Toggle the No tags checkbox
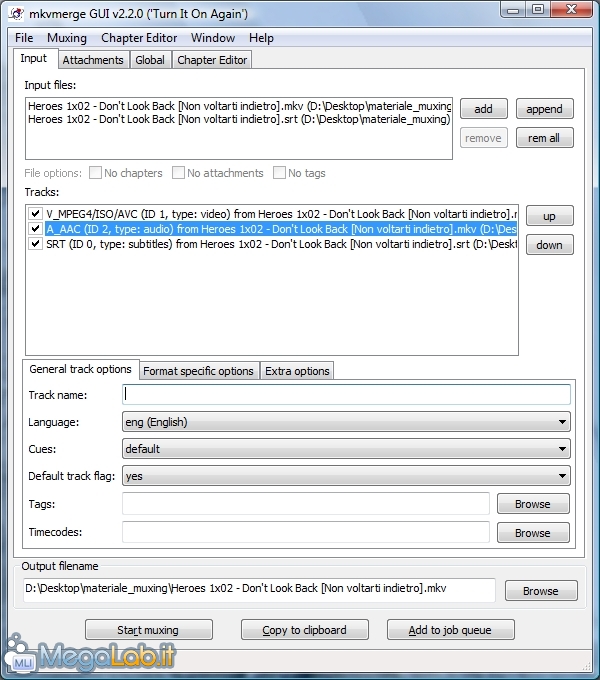The width and height of the screenshot is (600, 680). (280, 173)
